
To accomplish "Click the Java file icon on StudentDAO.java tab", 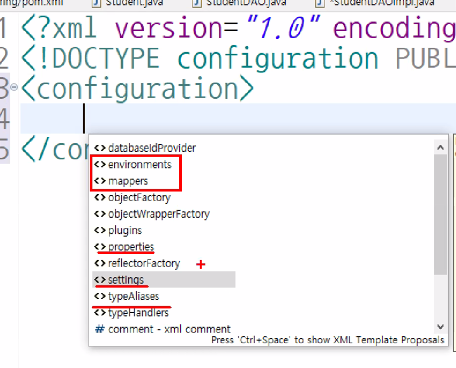I will pyautogui.click(x=197, y=3).
